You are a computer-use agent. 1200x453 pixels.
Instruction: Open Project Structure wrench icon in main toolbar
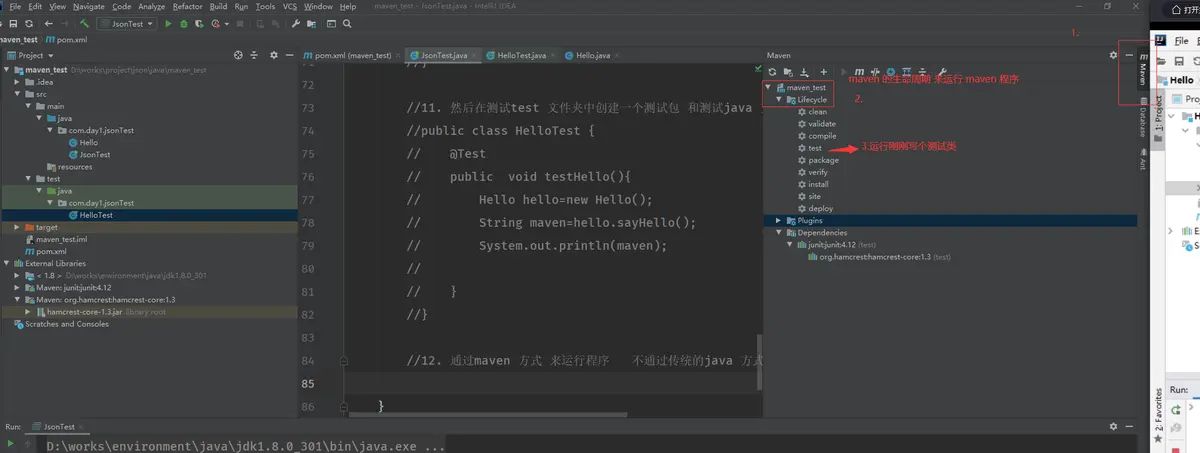coord(294,22)
